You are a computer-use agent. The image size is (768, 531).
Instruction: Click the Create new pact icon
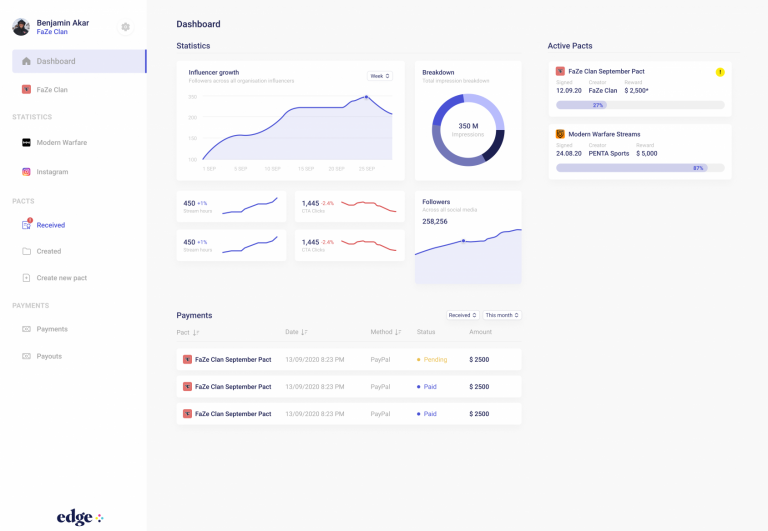[26, 278]
